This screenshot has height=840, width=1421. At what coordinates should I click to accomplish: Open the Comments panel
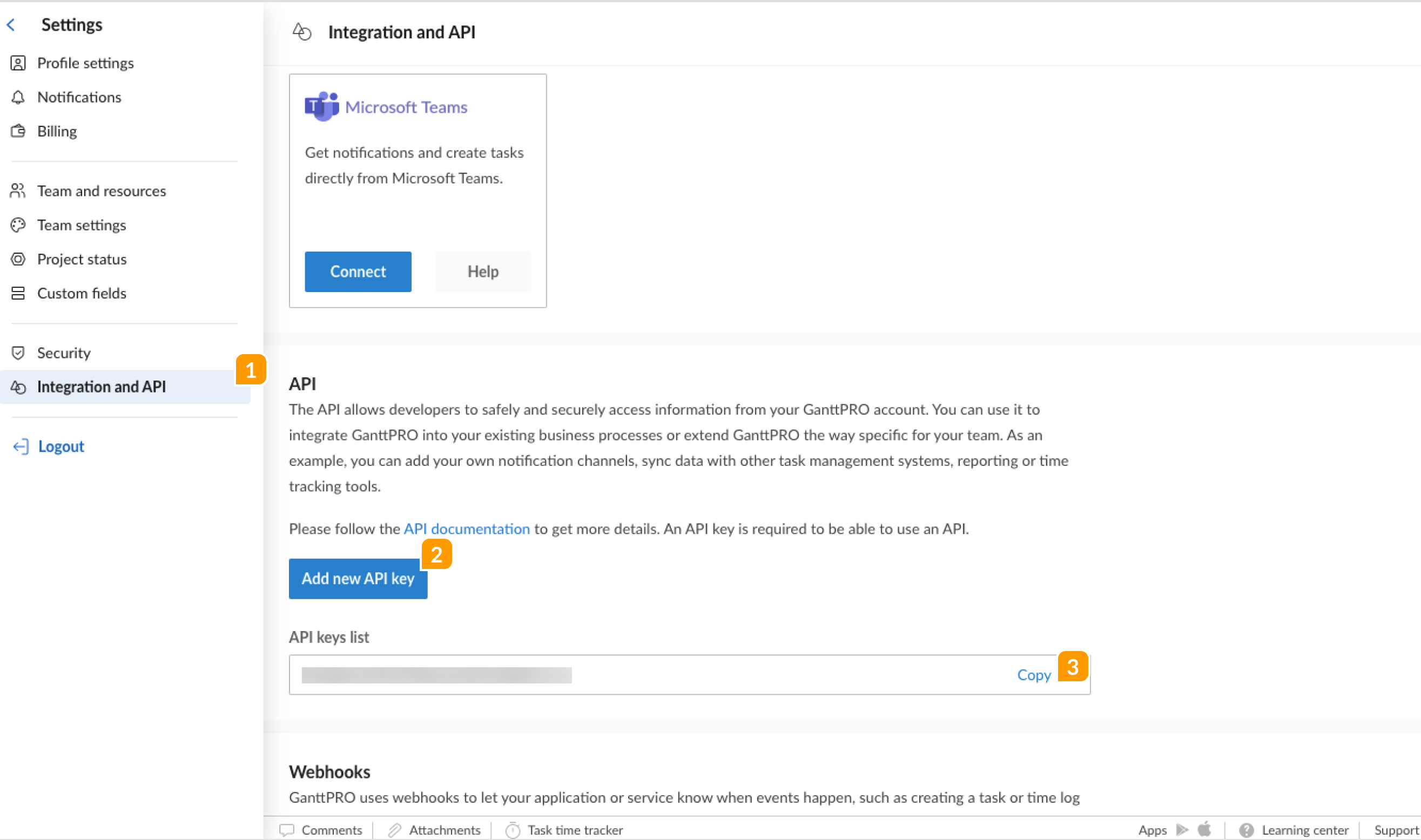(321, 830)
